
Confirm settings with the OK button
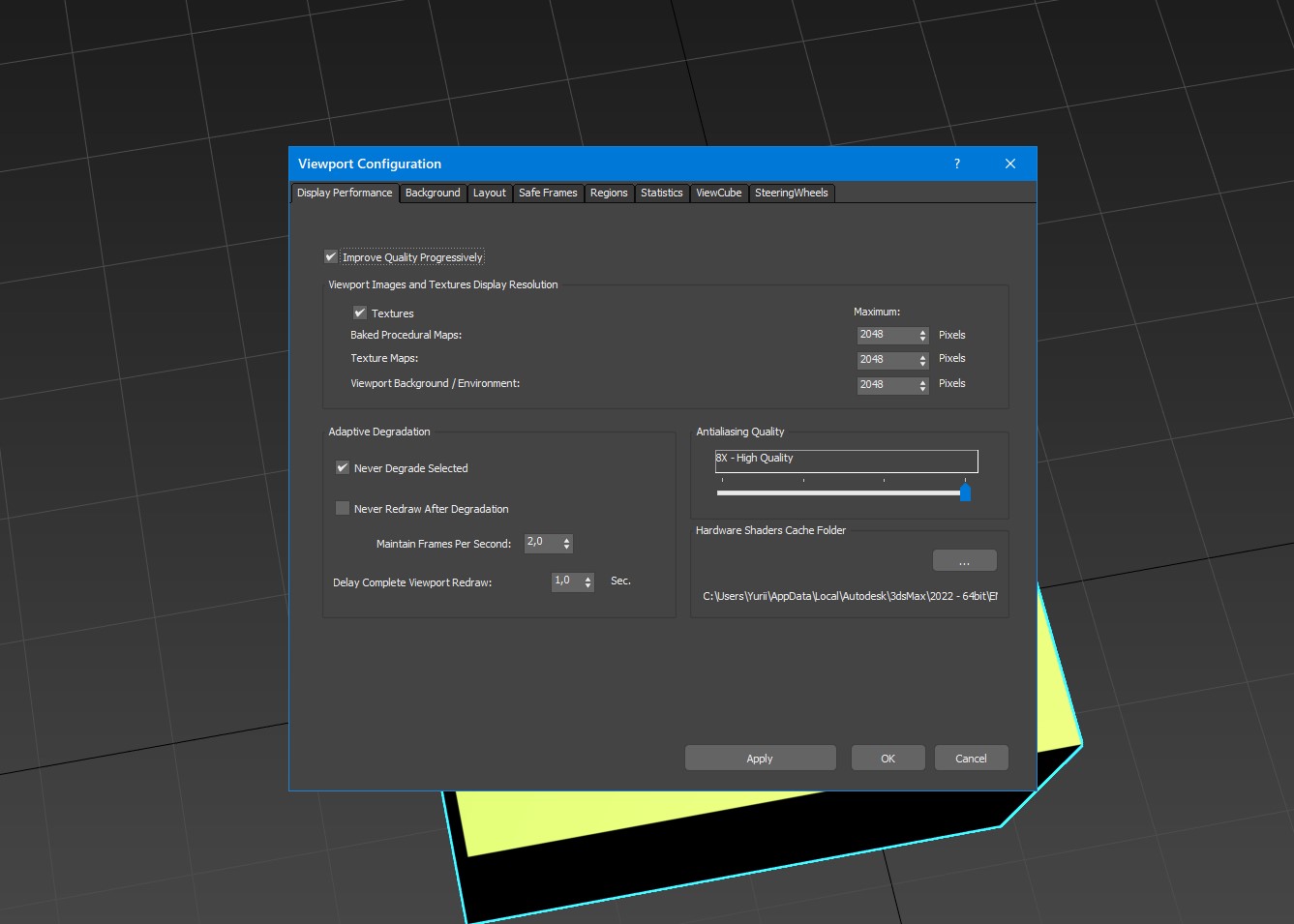click(888, 759)
